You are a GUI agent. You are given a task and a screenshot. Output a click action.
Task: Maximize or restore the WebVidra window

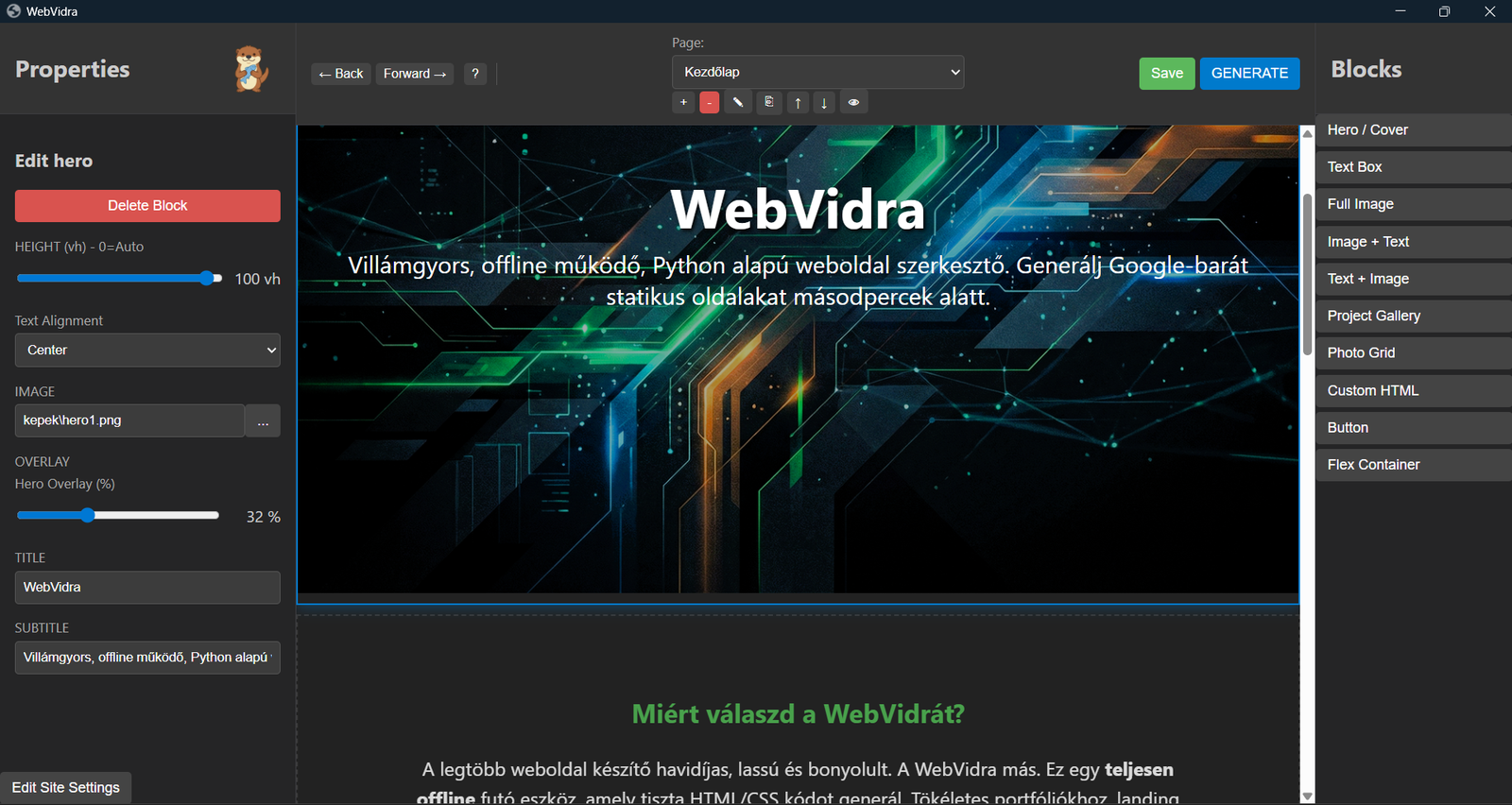pyautogui.click(x=1444, y=11)
